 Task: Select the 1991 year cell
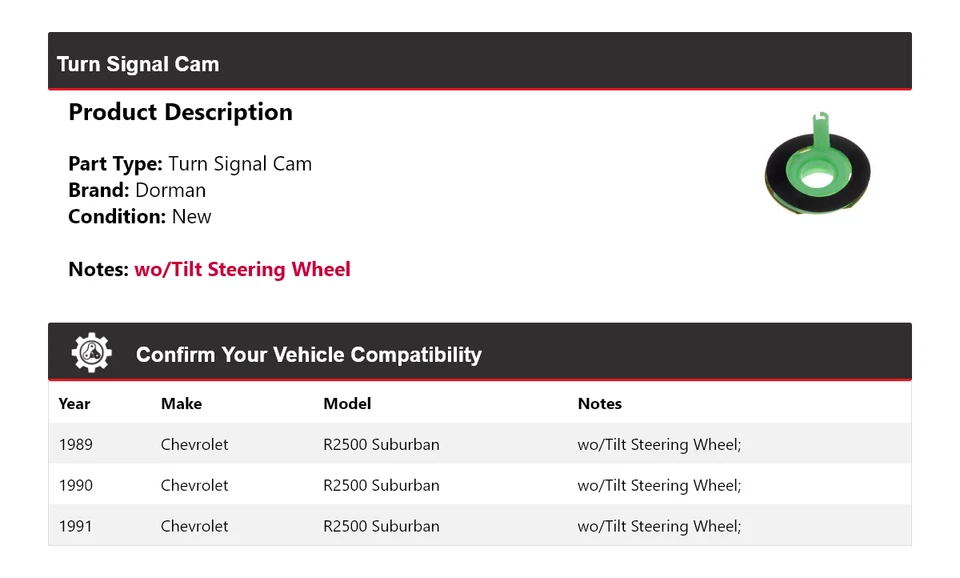[x=75, y=526]
